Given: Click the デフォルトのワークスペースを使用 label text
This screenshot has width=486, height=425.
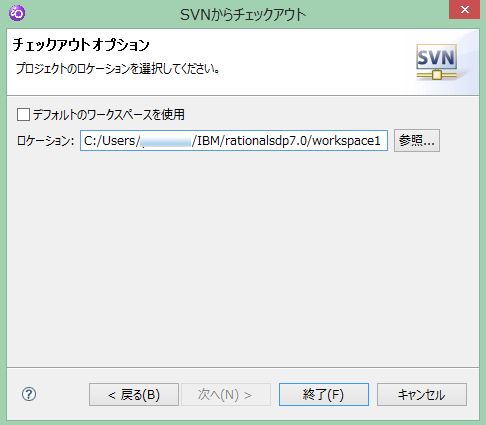Looking at the screenshot, I should 108,115.
